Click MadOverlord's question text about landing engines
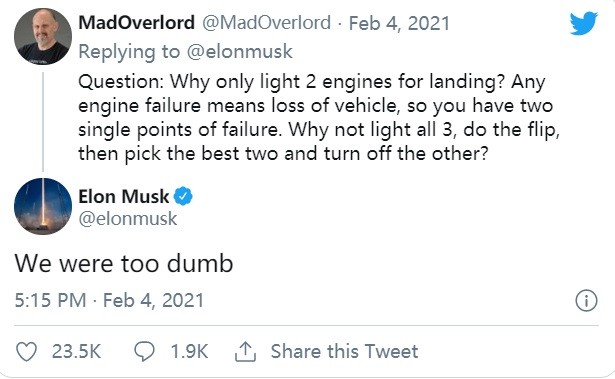This screenshot has width=615, height=379. click(319, 118)
